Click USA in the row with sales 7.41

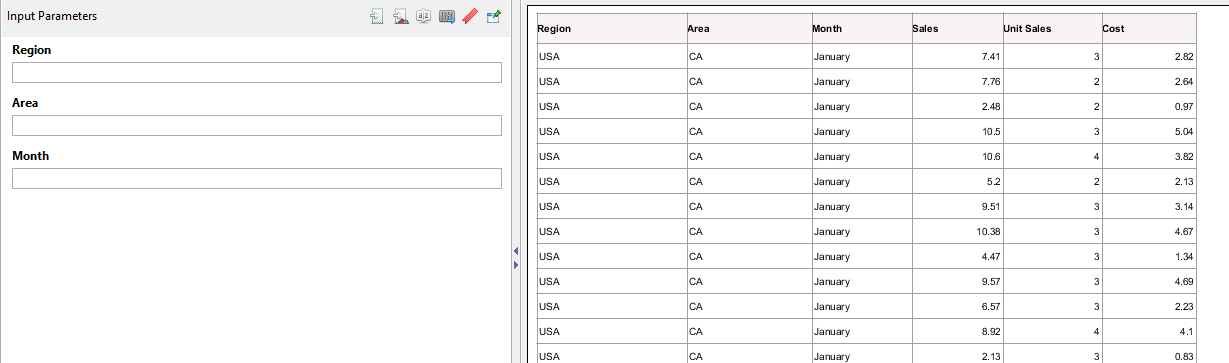tap(549, 56)
